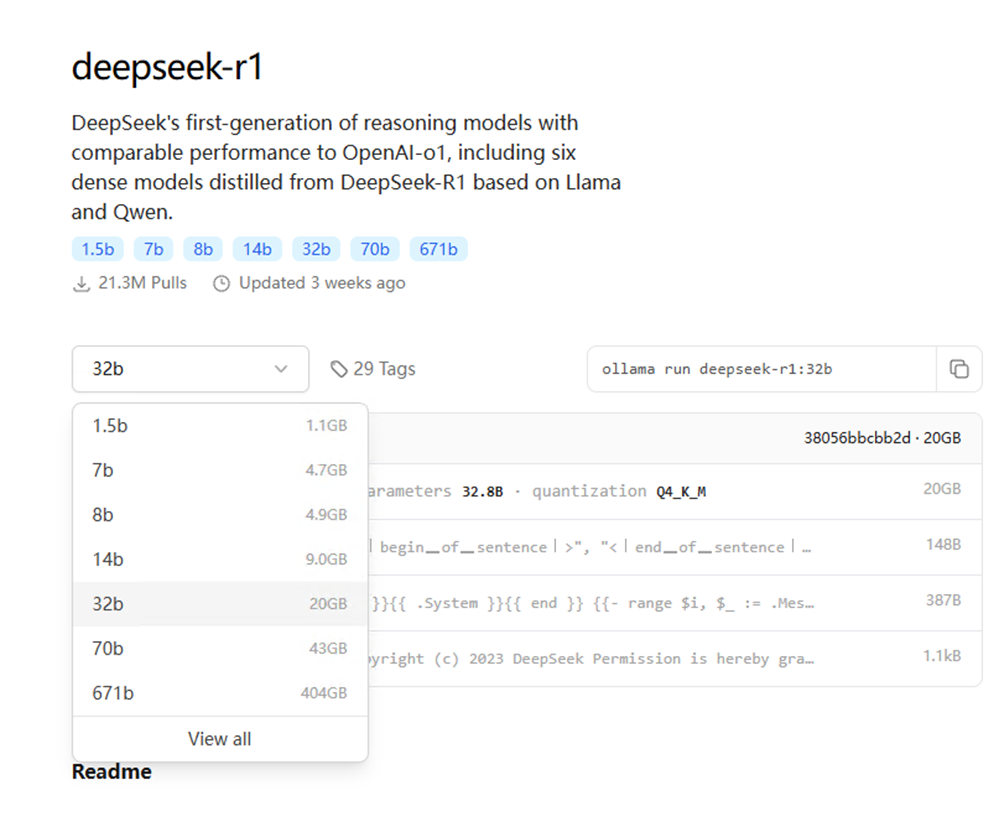999x837 pixels.
Task: Click the 14b blue tag badge
Action: coord(257,249)
